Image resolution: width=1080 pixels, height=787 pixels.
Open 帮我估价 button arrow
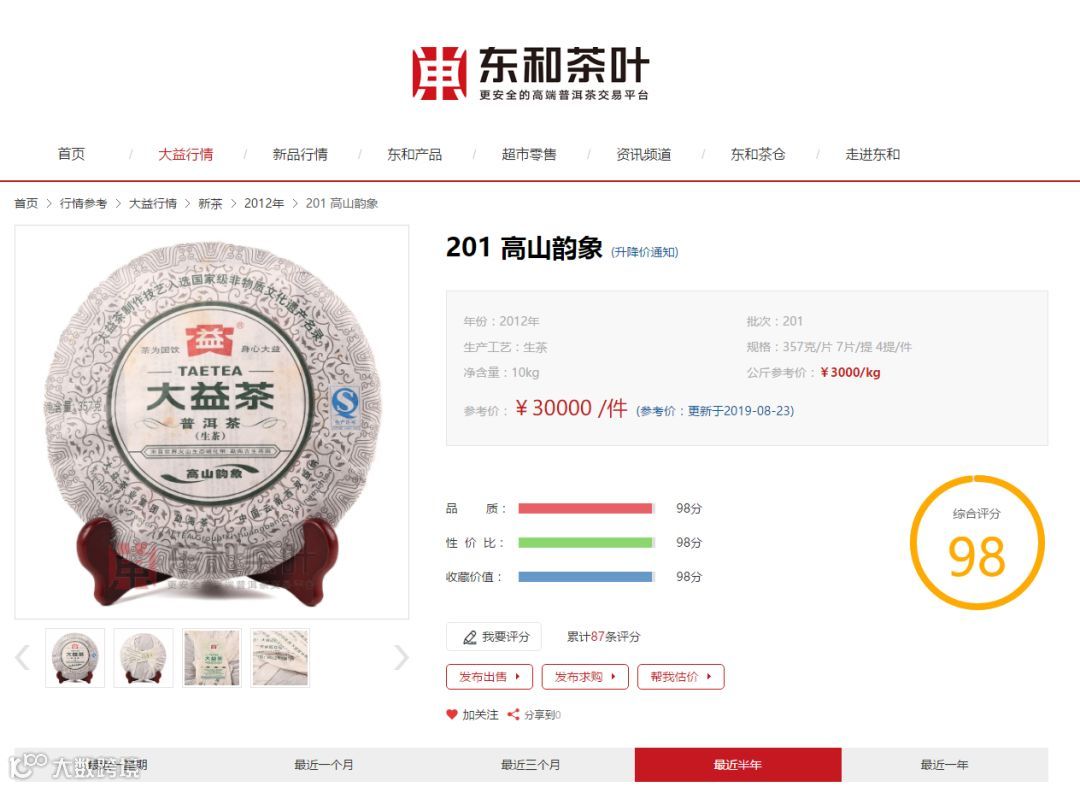(x=708, y=677)
